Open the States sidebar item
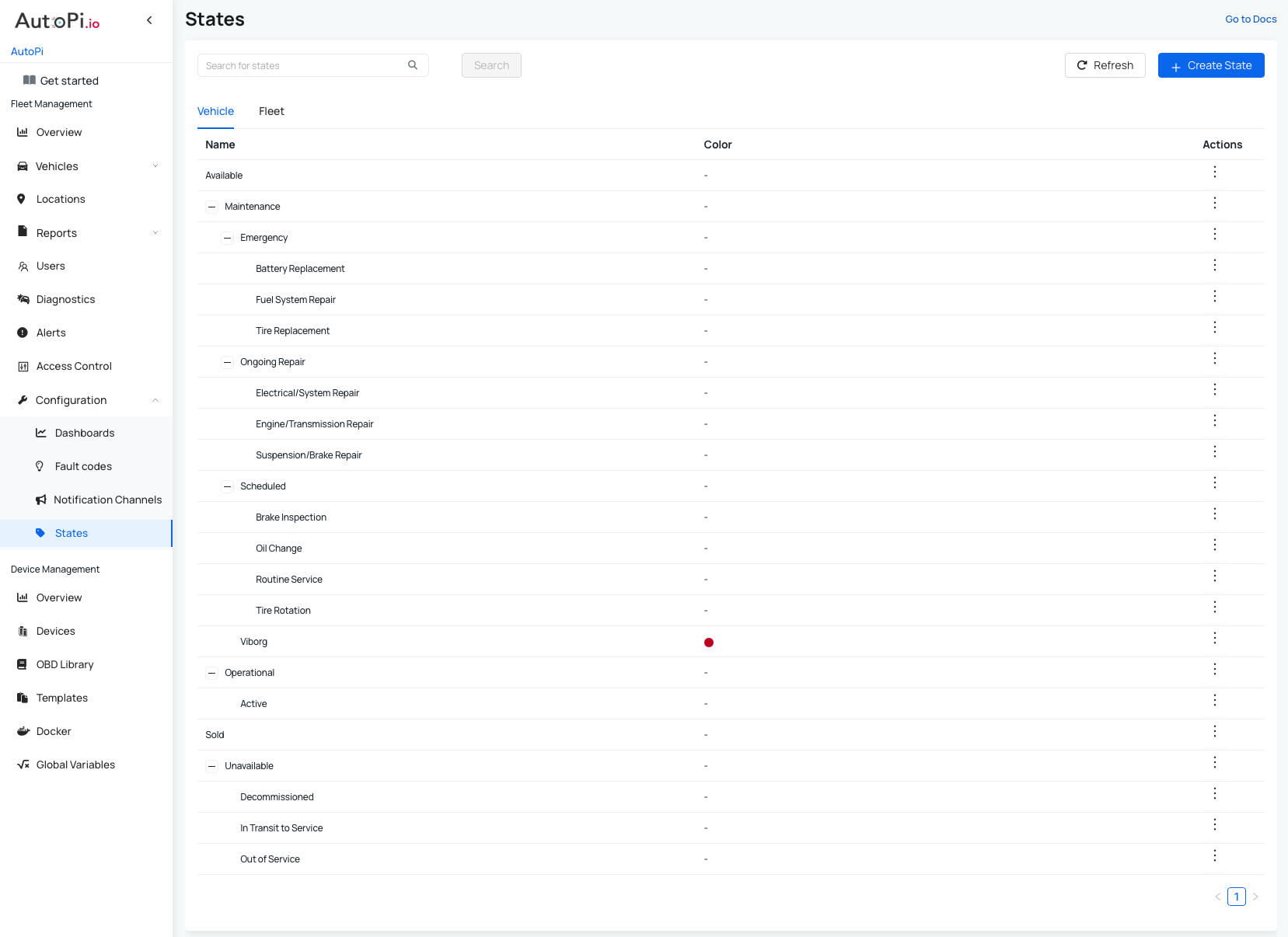1288x937 pixels. coord(86,533)
